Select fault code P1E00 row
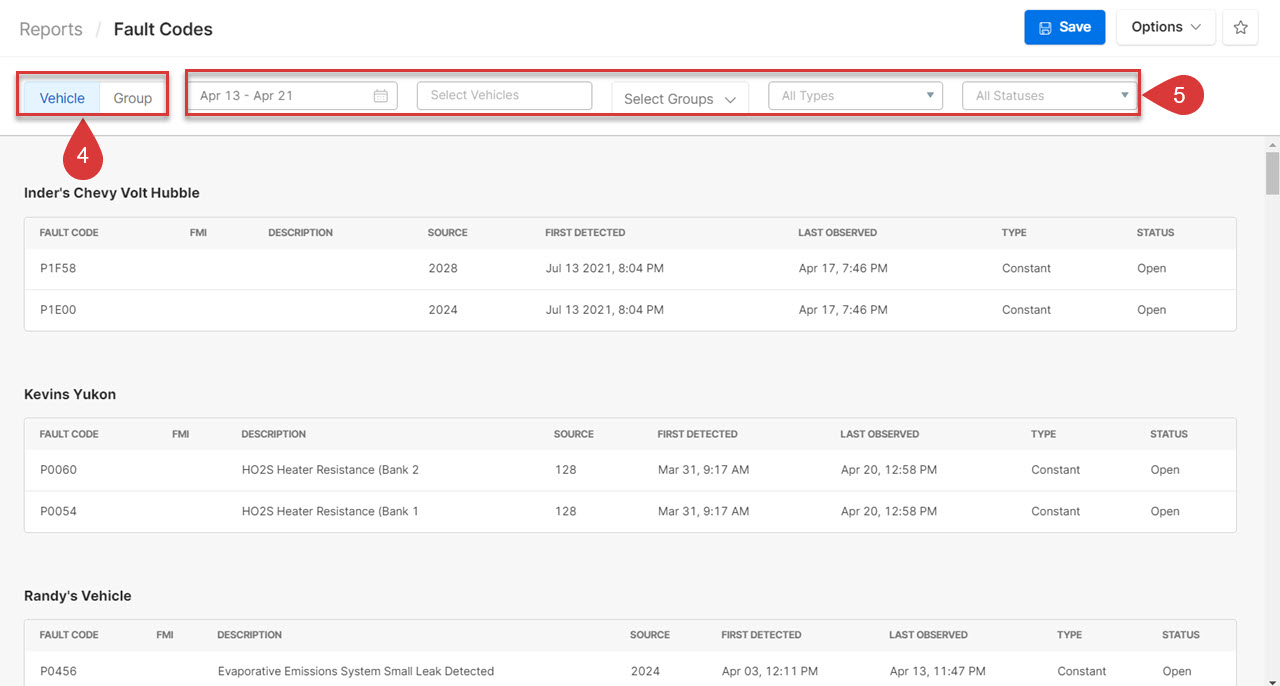 tap(58, 310)
